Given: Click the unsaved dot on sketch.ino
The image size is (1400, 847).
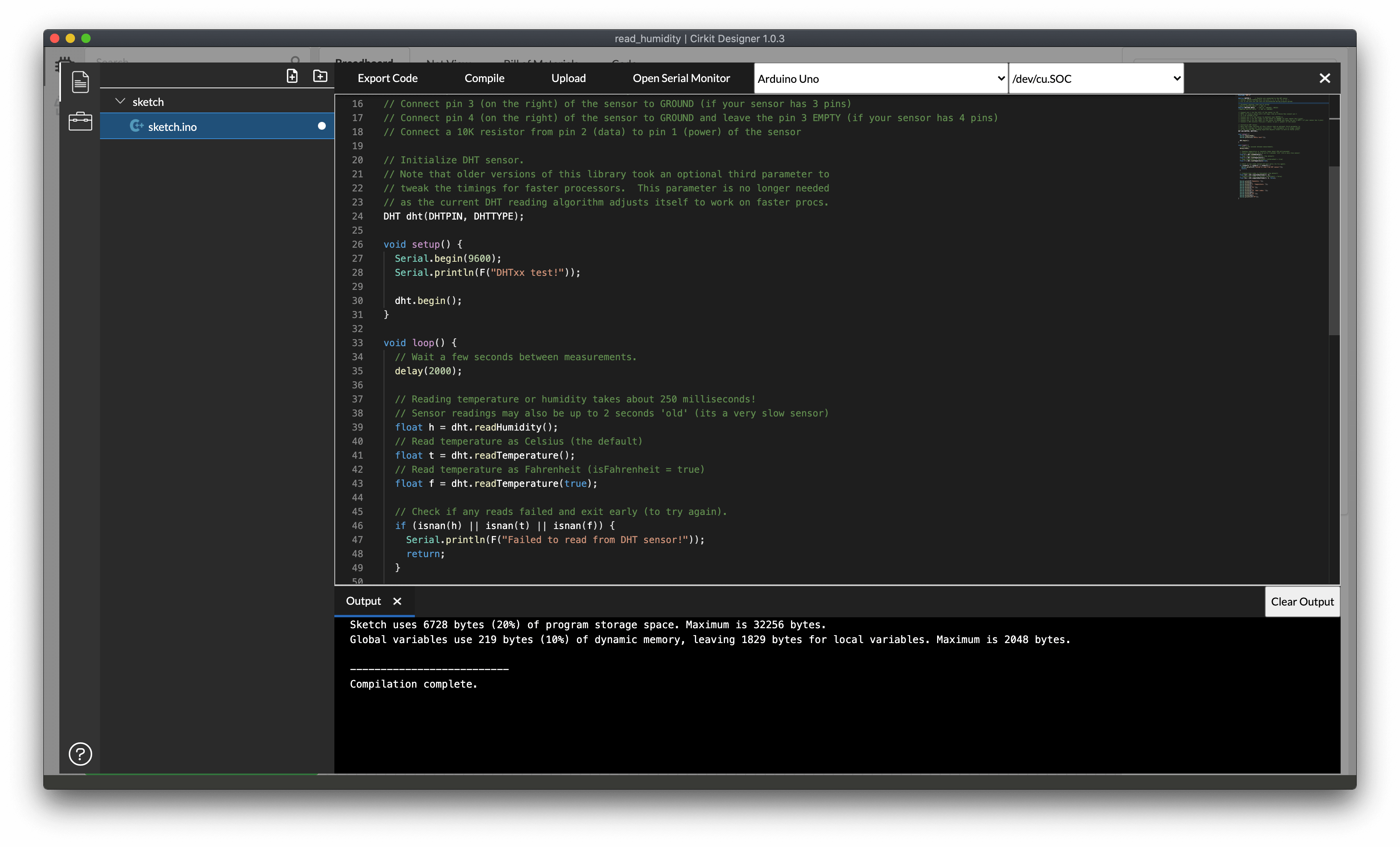Looking at the screenshot, I should coord(321,126).
